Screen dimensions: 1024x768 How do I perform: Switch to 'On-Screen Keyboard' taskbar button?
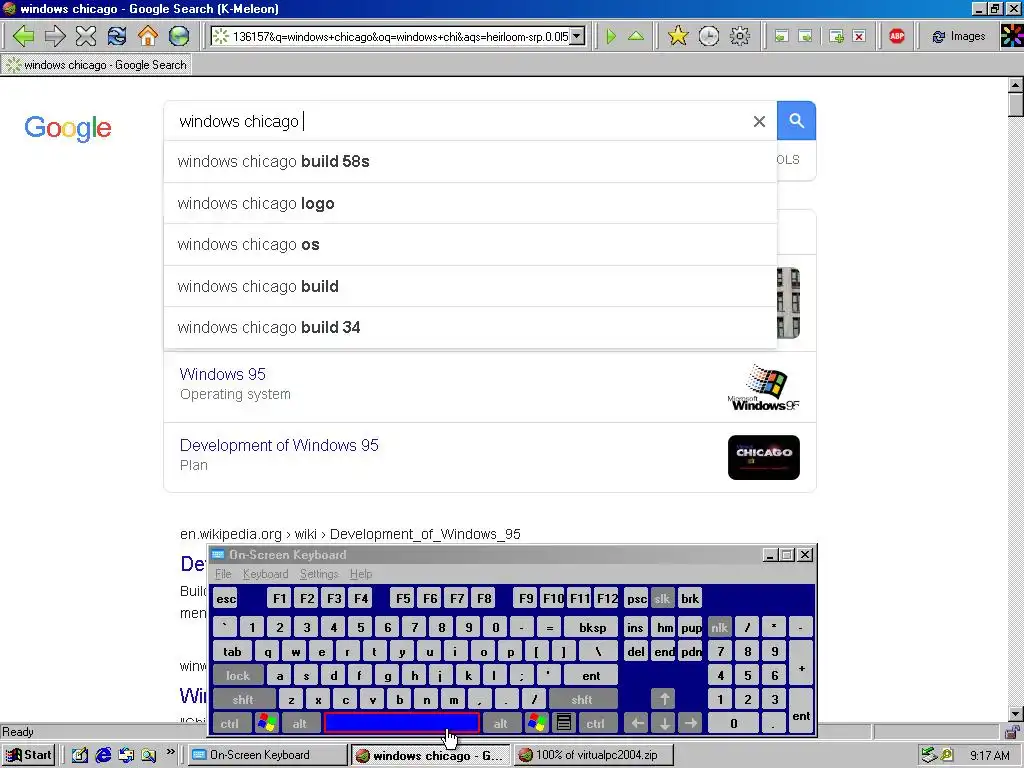[x=268, y=755]
